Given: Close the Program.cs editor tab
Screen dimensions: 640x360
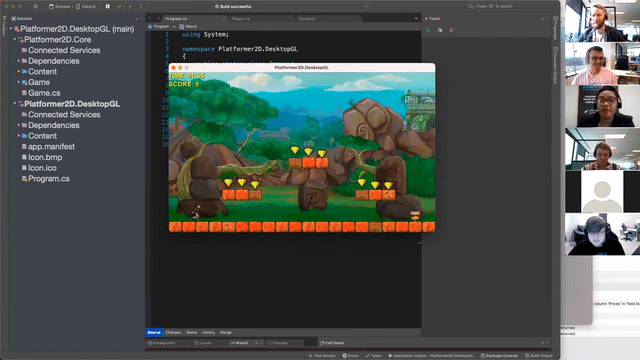Looking at the screenshot, I should [x=224, y=19].
